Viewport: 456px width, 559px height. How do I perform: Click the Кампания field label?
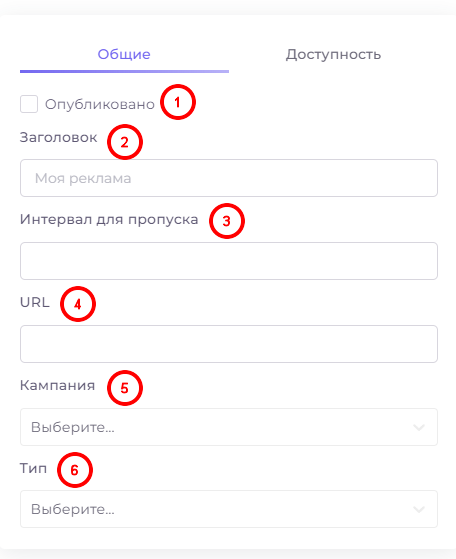click(57, 385)
